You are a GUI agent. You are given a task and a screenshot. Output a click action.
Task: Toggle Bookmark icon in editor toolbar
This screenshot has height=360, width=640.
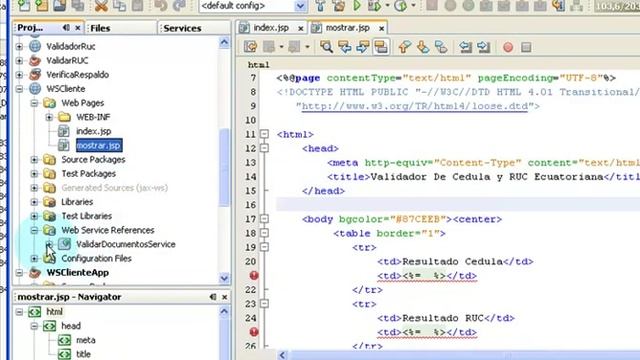click(441, 47)
